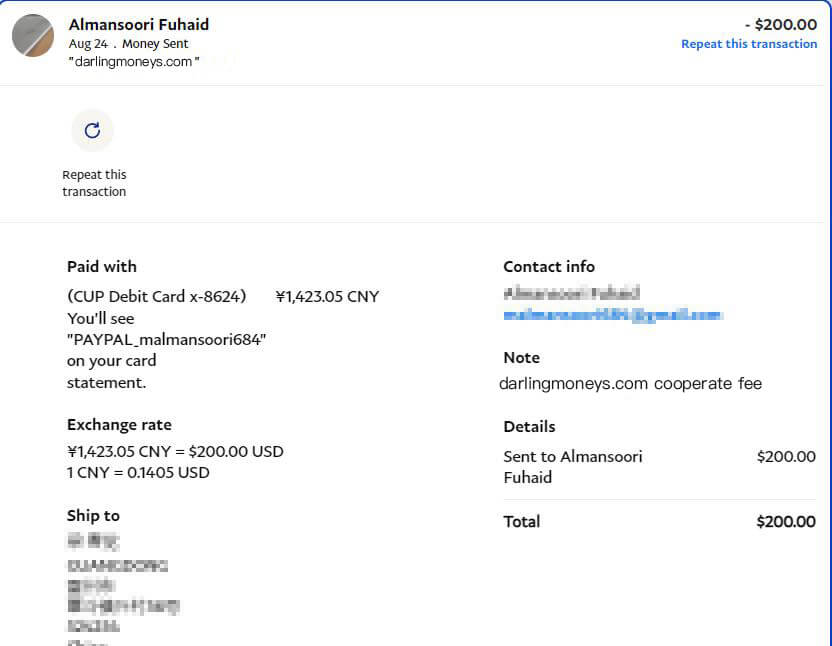
Task: Click the Paid with heading
Action: 102,267
